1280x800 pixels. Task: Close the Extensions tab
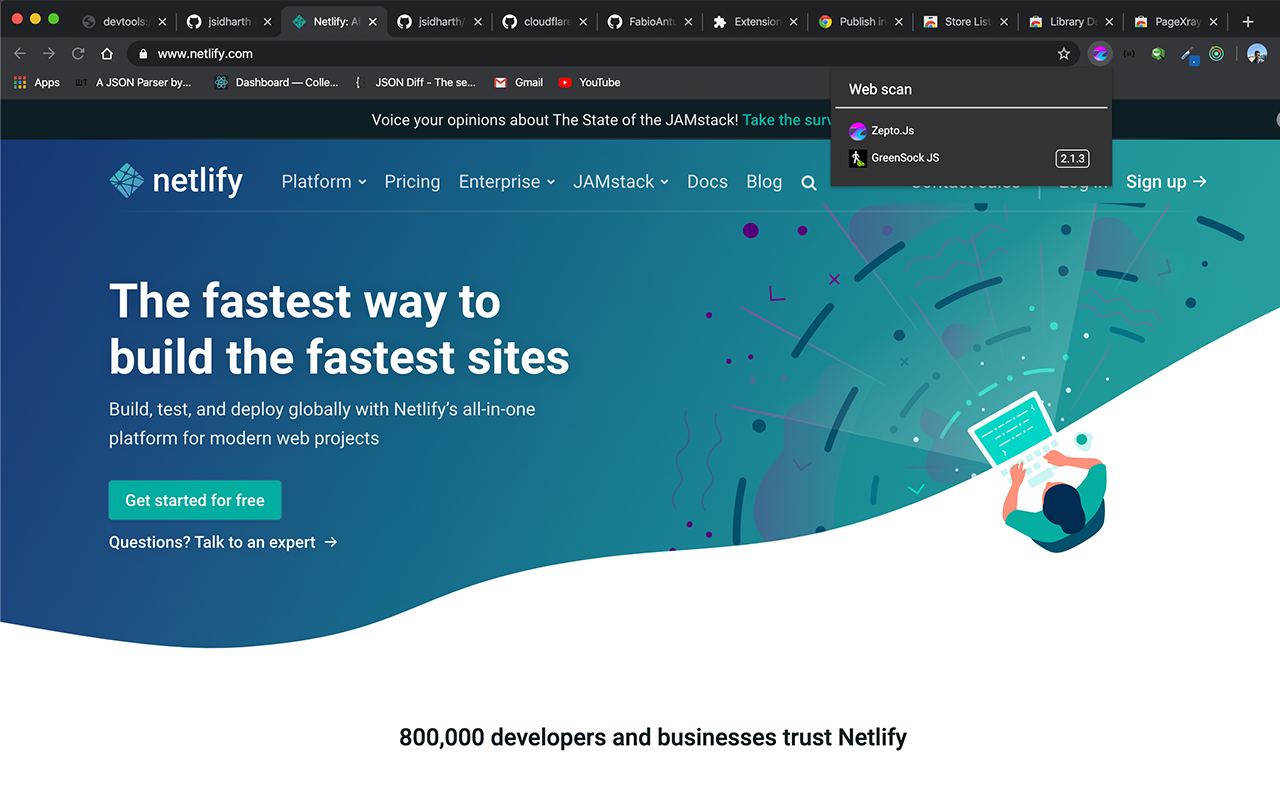point(793,21)
